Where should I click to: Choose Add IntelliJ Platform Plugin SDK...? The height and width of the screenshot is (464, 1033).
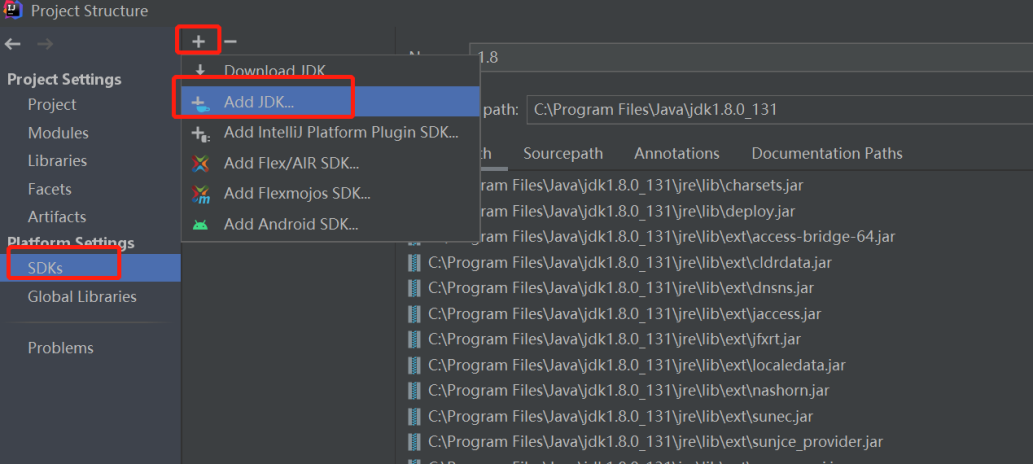(x=330, y=132)
